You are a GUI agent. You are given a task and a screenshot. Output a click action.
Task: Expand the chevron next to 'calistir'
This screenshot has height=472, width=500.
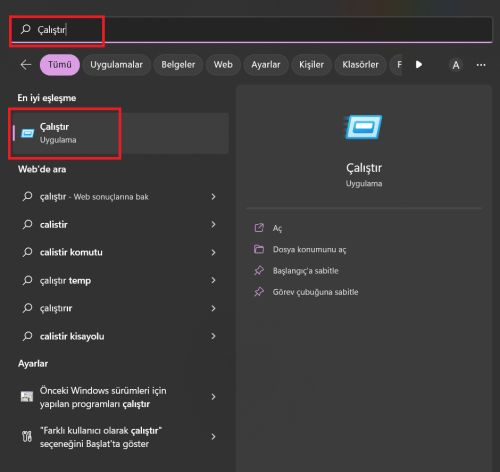pos(213,225)
